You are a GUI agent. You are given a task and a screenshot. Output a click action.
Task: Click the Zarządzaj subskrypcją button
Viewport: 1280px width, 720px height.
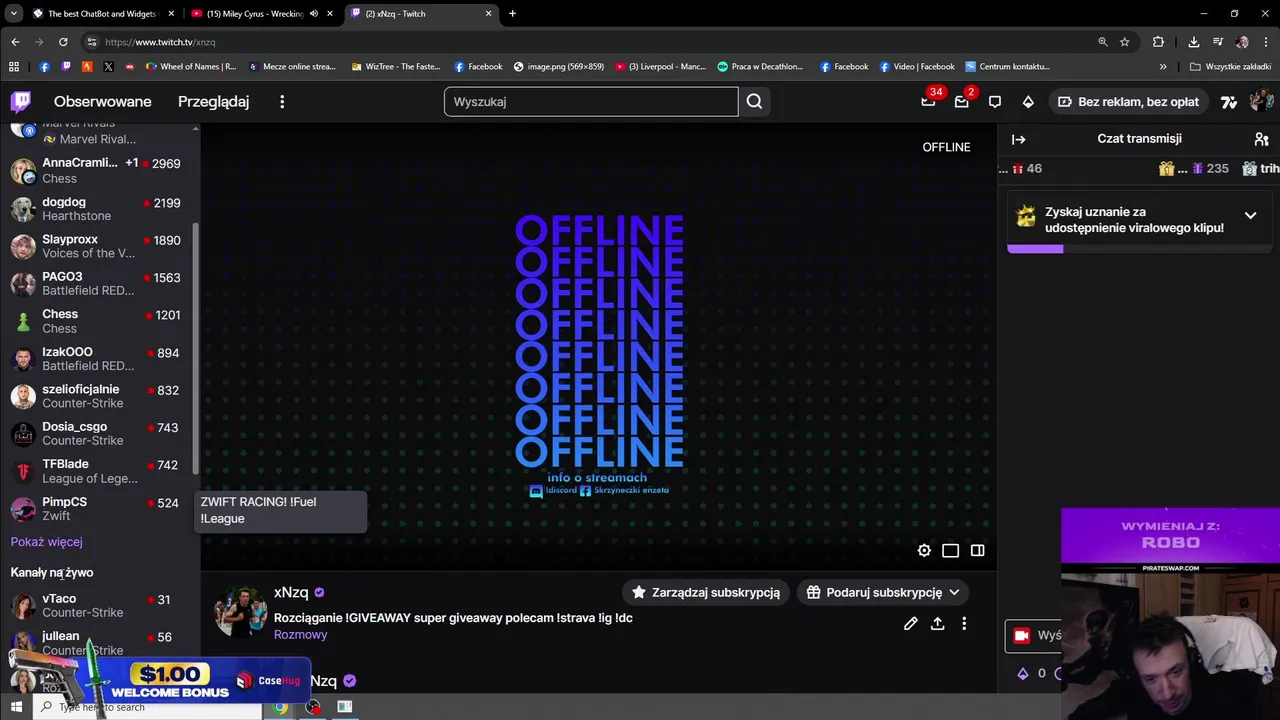pyautogui.click(x=706, y=592)
